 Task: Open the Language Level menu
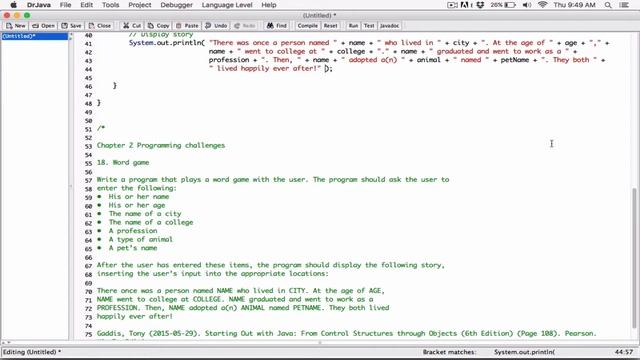click(227, 5)
